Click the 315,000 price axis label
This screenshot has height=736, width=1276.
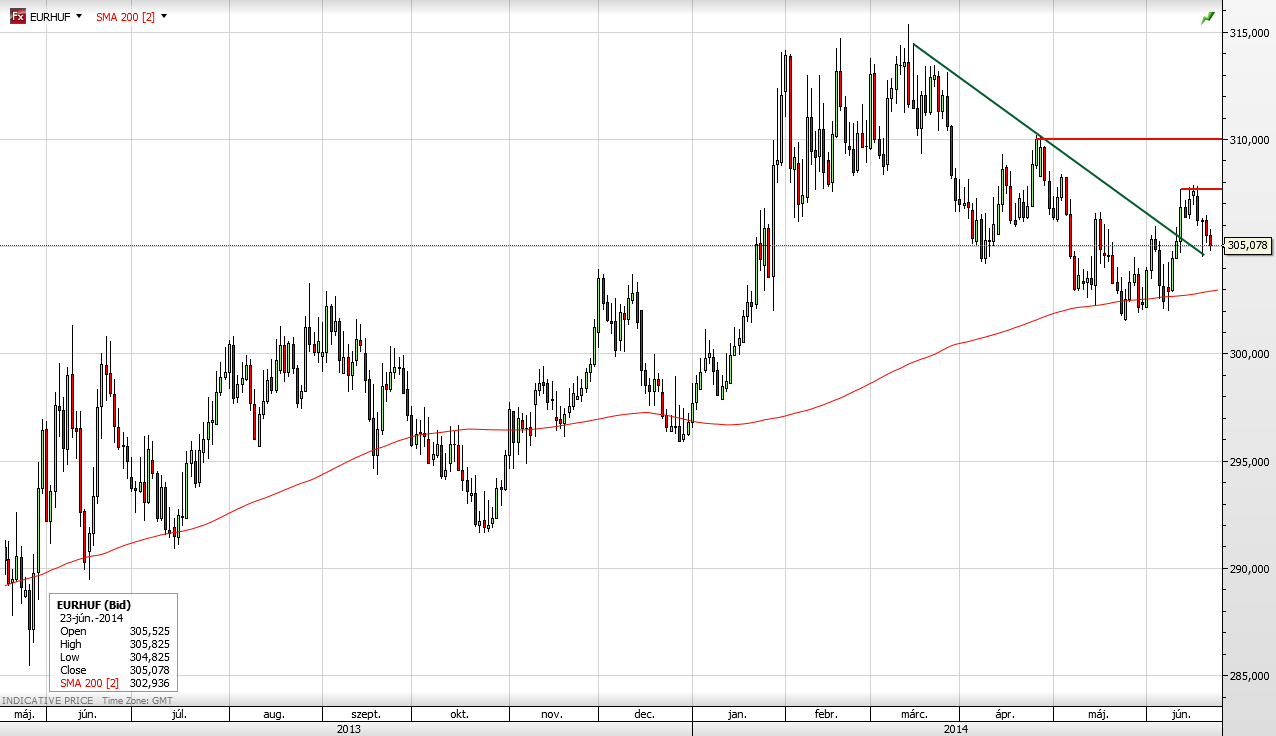[1247, 32]
